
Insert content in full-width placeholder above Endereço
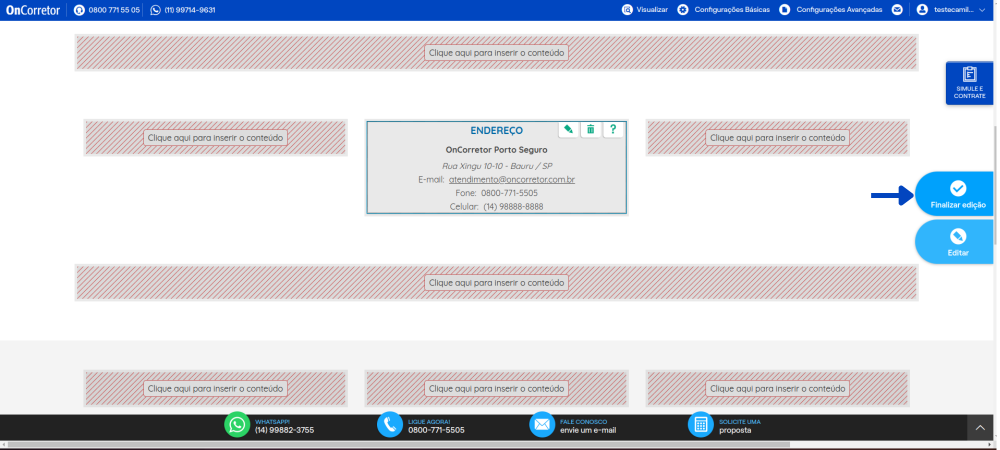pyautogui.click(x=496, y=52)
